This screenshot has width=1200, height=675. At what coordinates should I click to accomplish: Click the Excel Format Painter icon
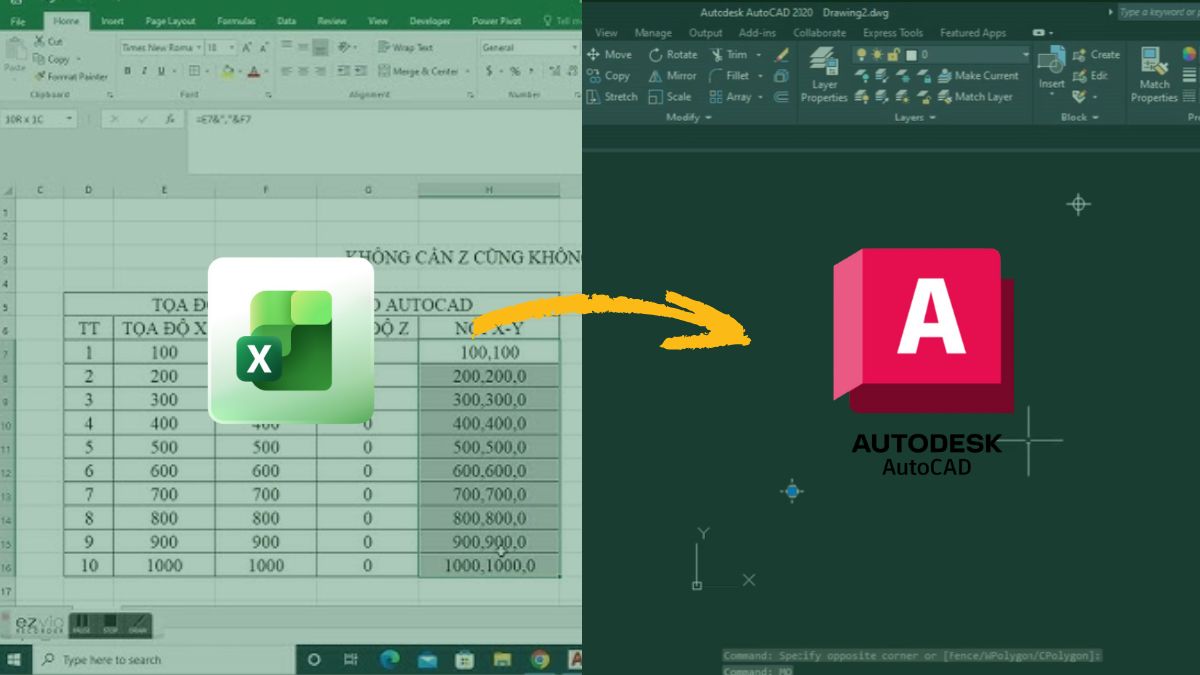[x=40, y=74]
